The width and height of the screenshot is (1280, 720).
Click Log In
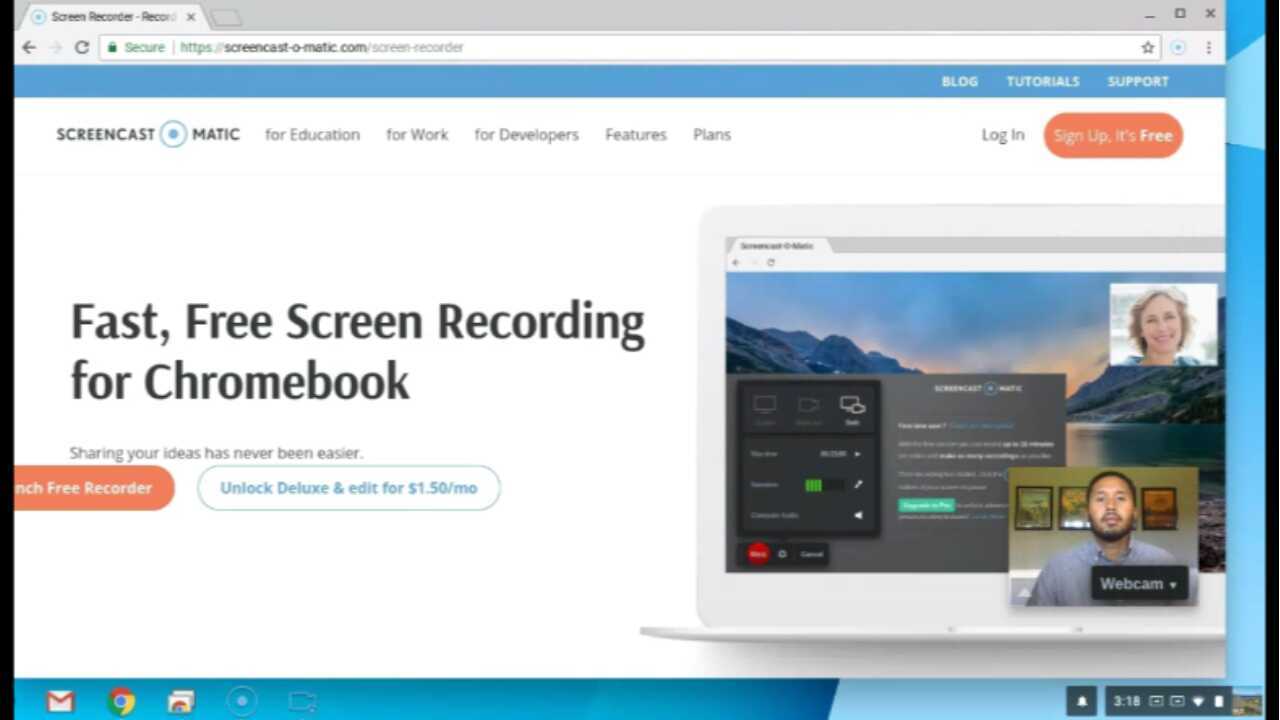[1002, 135]
